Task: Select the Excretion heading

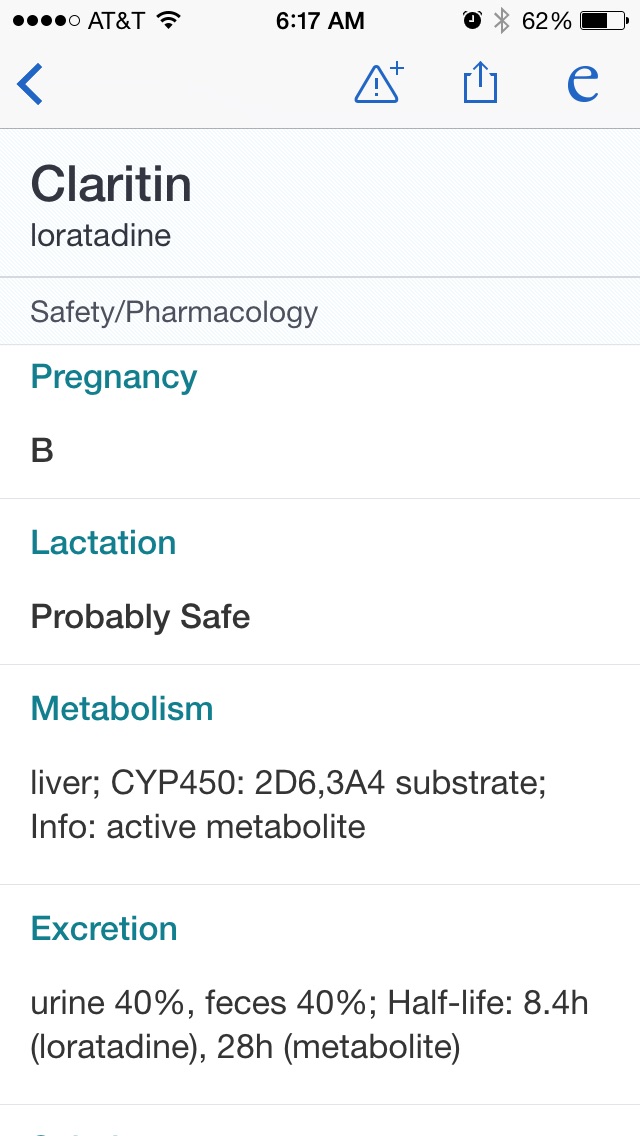Action: [x=104, y=928]
